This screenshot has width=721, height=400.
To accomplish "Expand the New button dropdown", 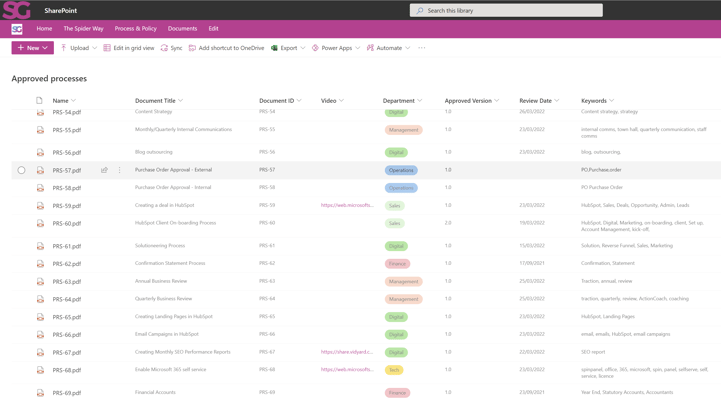I will [x=45, y=48].
